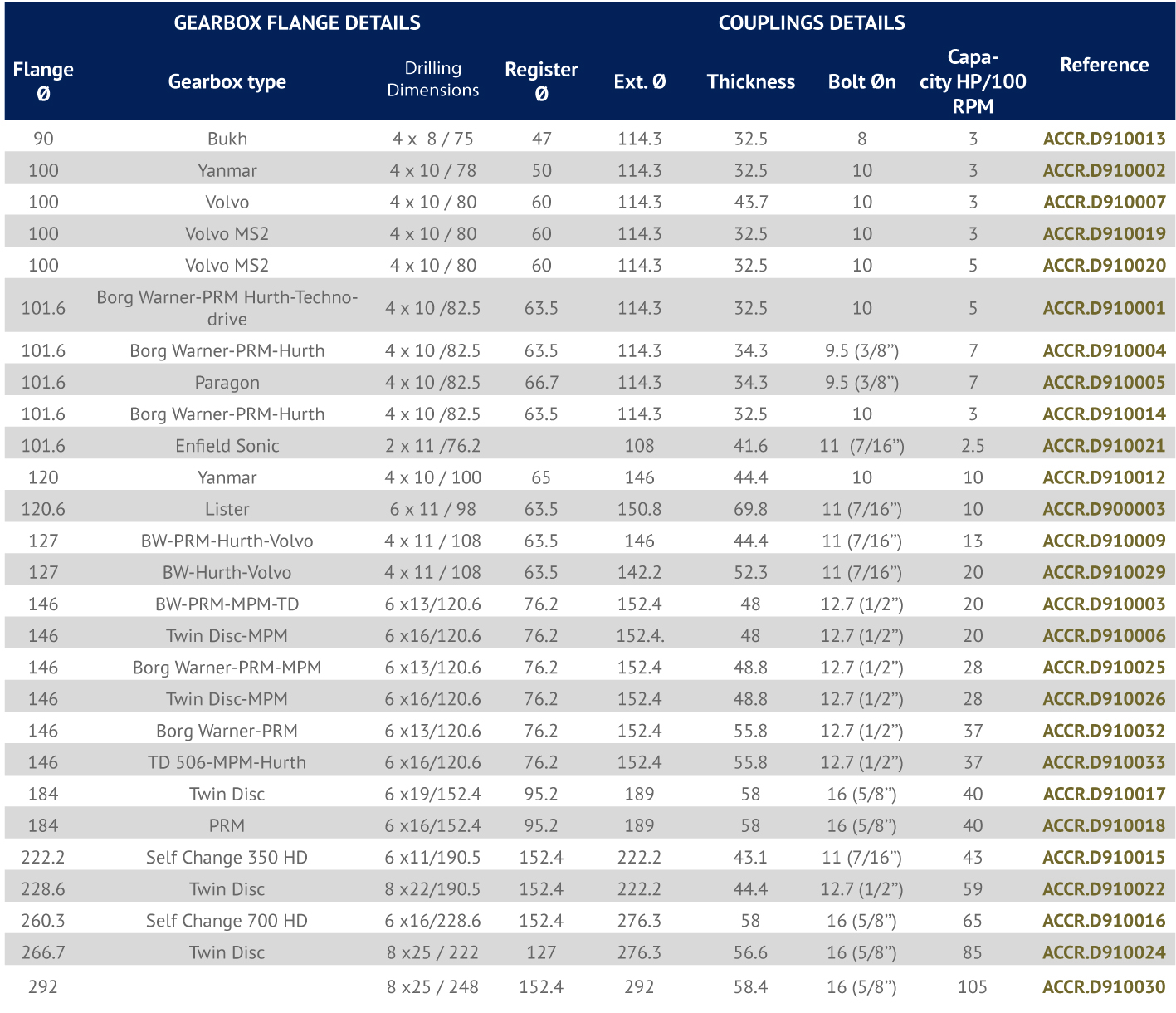1176x1013 pixels.
Task: Choose reference ACCR.D910016
Action: click(1105, 920)
